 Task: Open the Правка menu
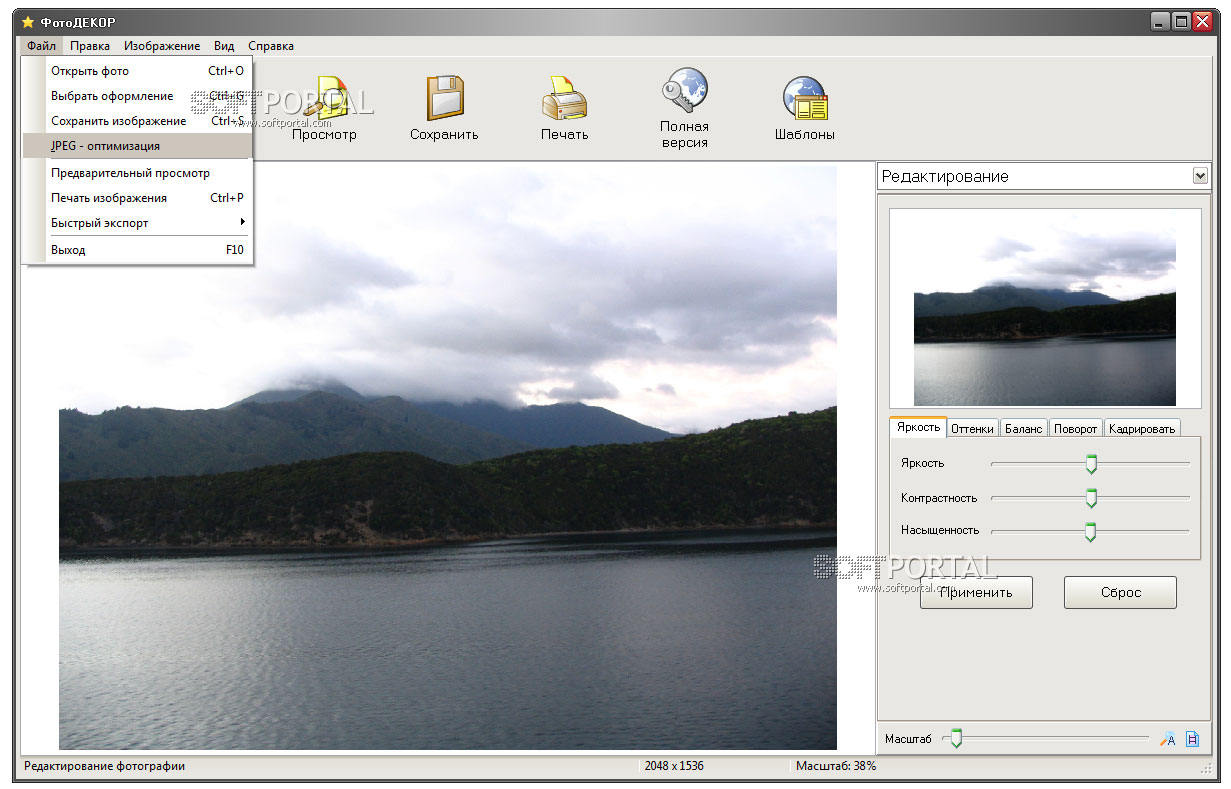click(90, 45)
